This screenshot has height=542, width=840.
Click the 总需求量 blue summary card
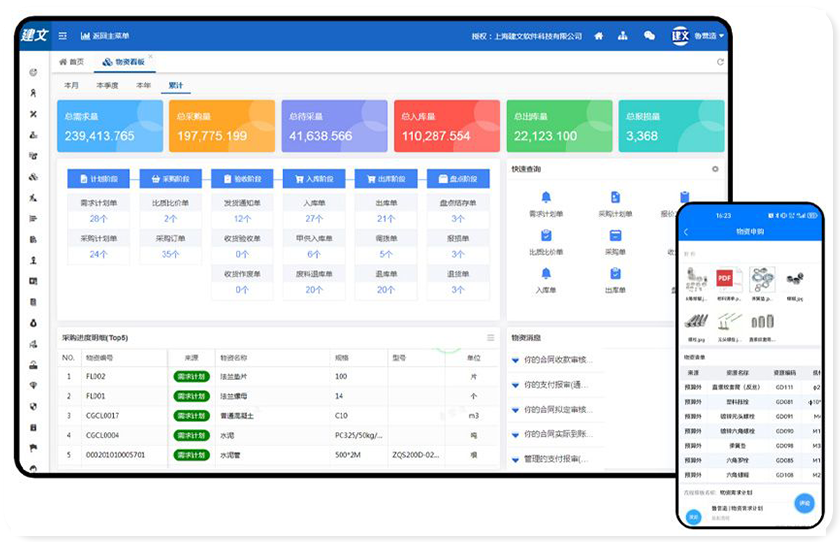[x=108, y=125]
